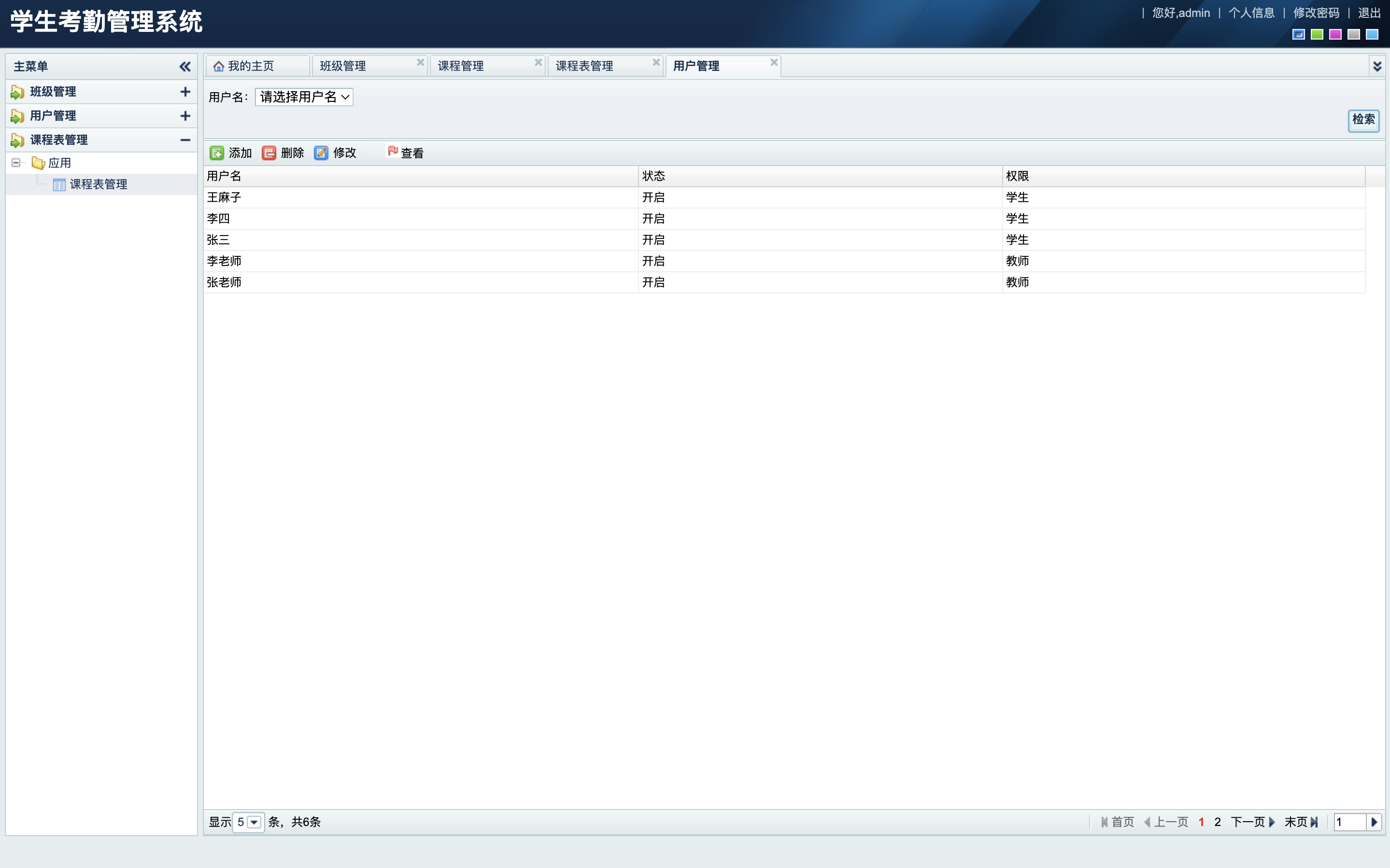The width and height of the screenshot is (1390, 868).
Task: Select the green theme swatch
Action: point(1317,34)
